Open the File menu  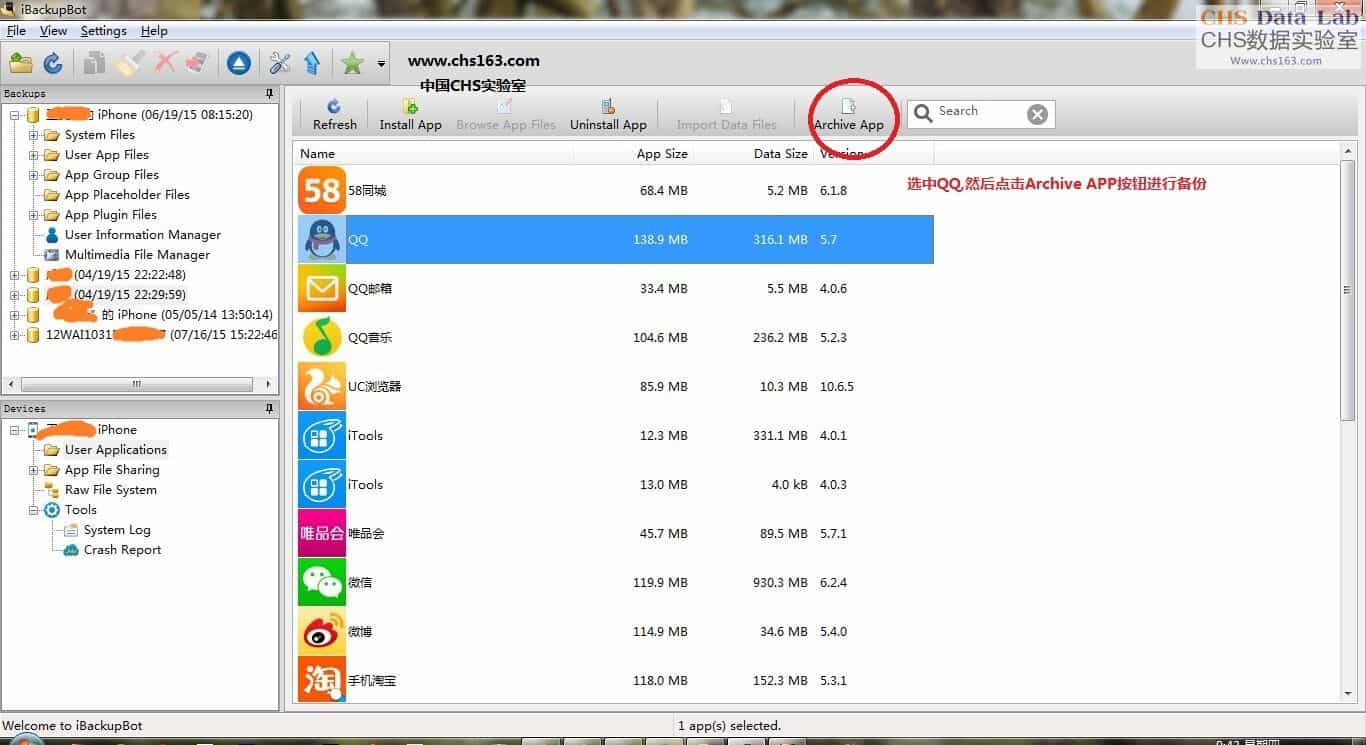[16, 31]
